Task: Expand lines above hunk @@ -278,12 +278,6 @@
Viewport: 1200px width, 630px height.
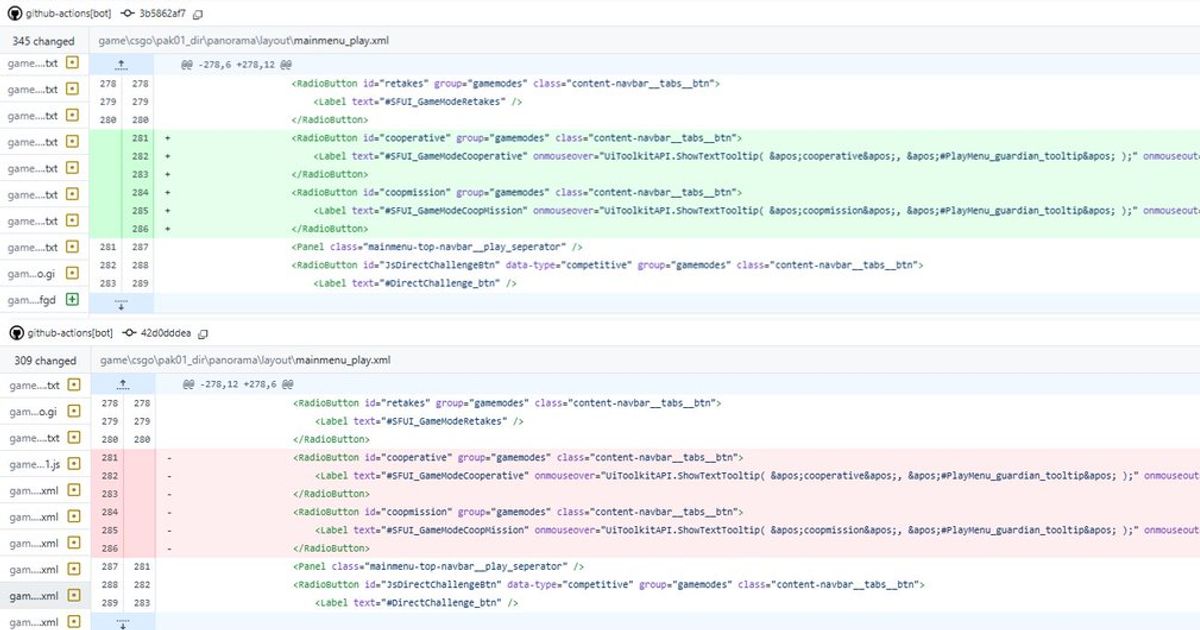Action: pos(122,383)
